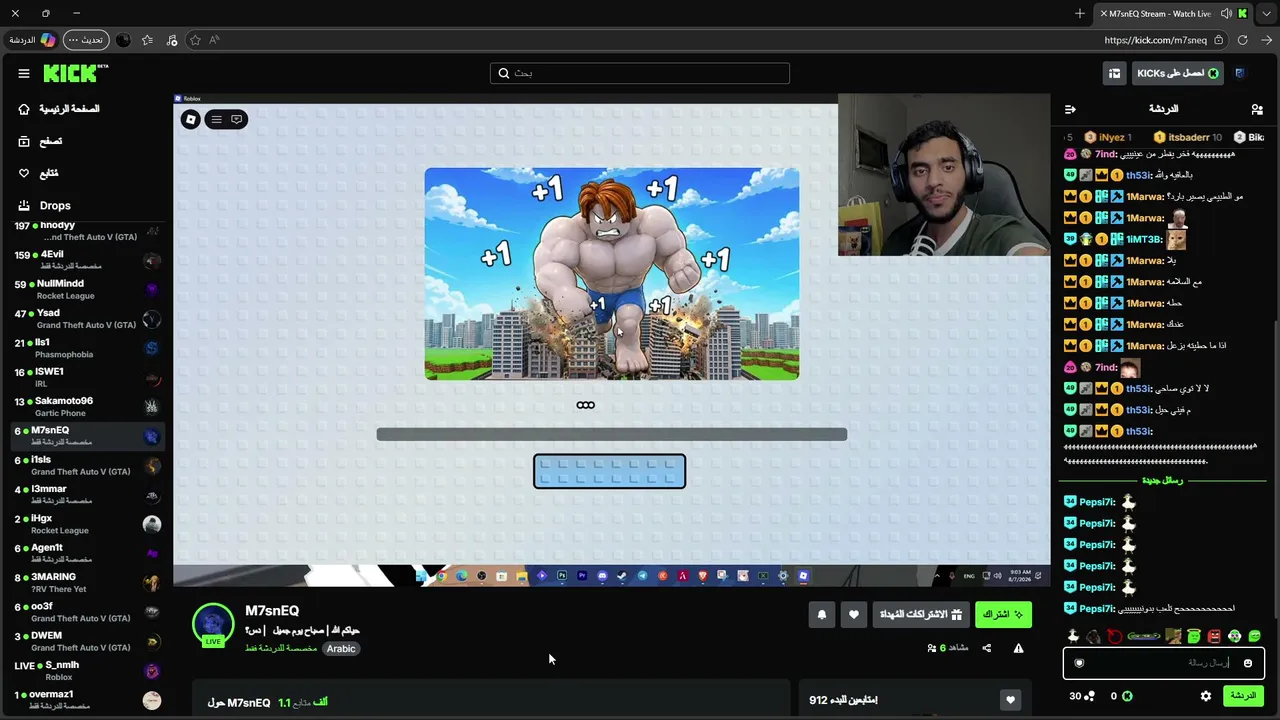
Task: Open the profile avatar in header
Action: pyautogui.click(x=1240, y=73)
